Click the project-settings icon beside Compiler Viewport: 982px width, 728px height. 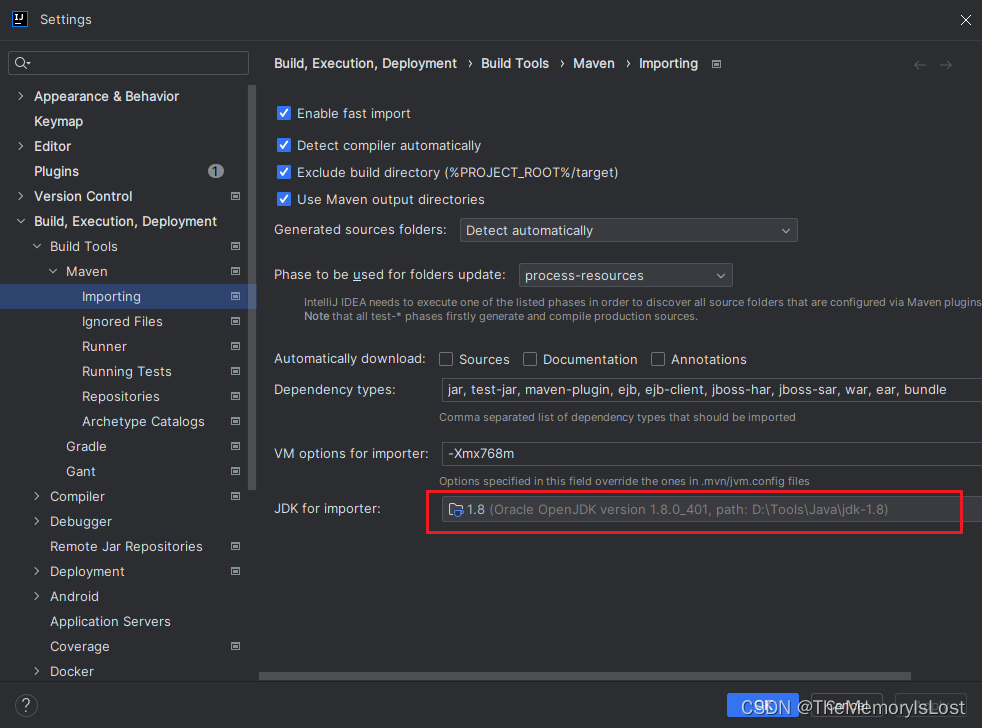[x=235, y=496]
